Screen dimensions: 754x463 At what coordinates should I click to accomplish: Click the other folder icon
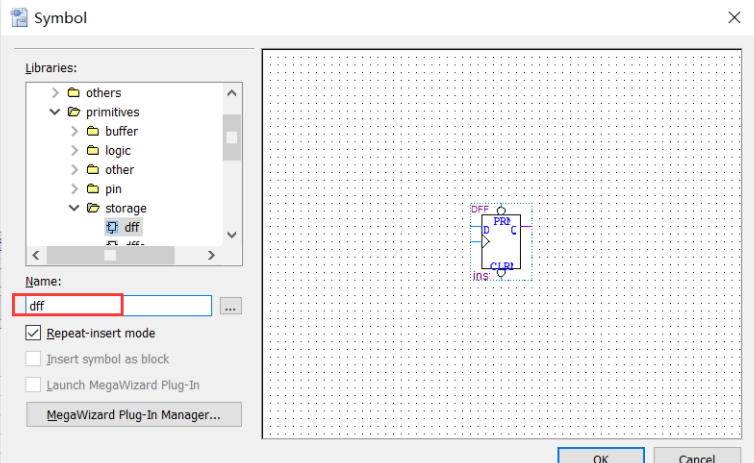tap(93, 170)
